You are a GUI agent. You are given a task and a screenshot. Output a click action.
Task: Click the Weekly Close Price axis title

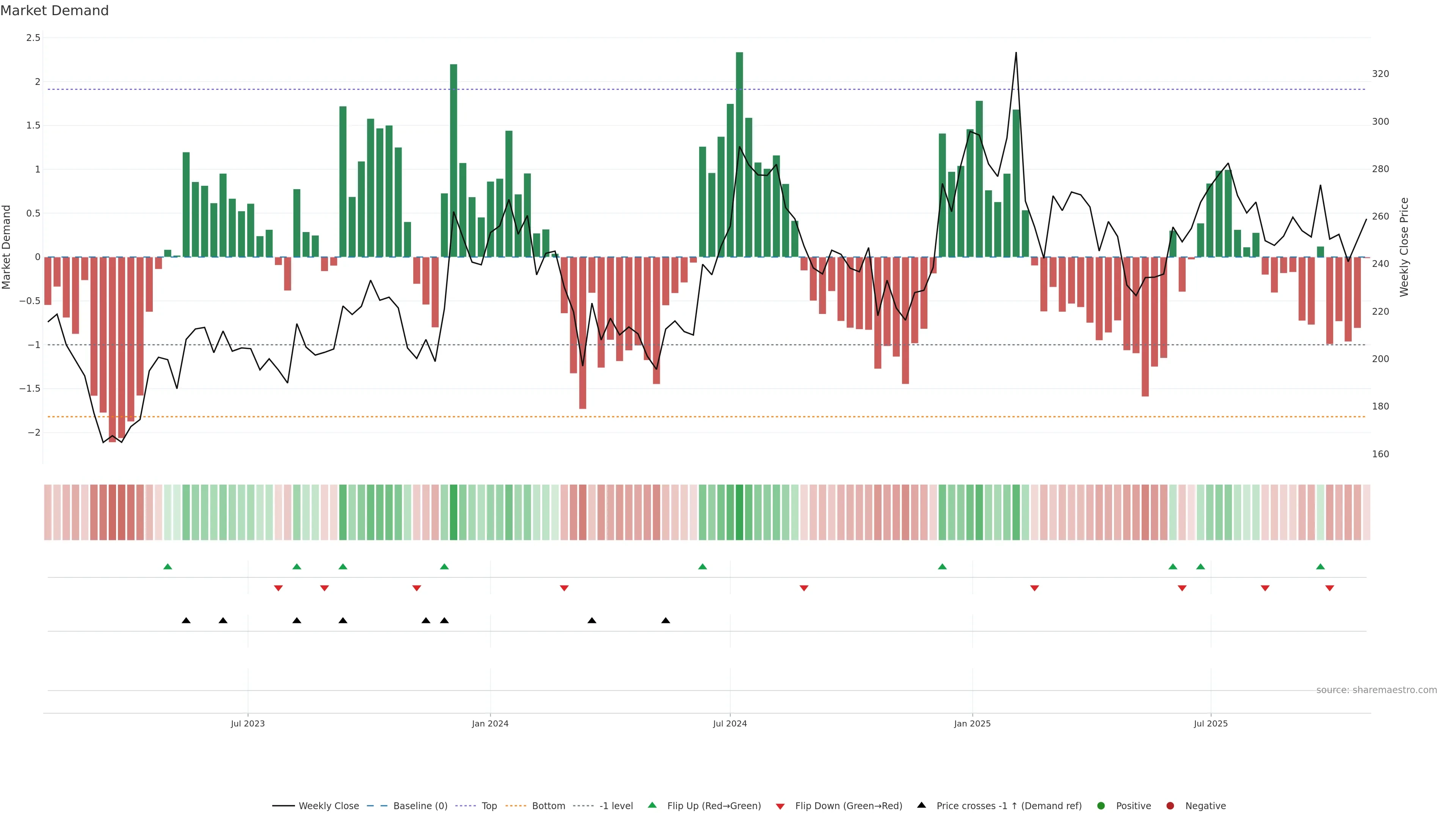coord(1404,247)
